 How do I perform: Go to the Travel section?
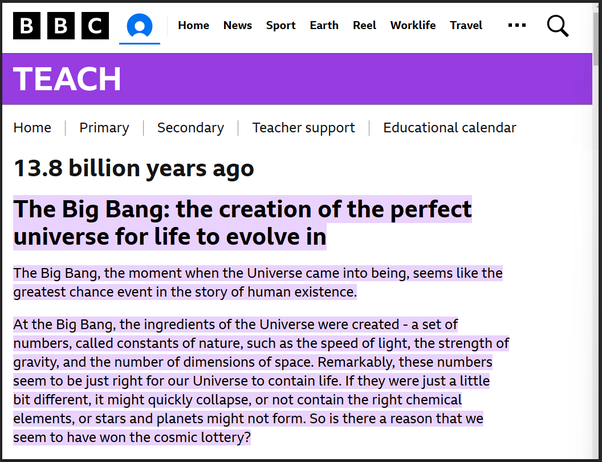[466, 26]
